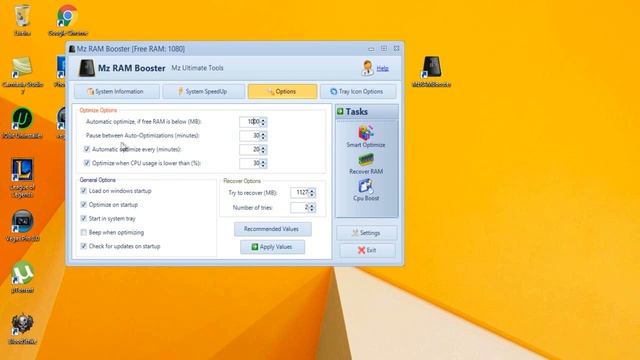Toggle Start in system tray option
The image size is (640, 360).
pyautogui.click(x=83, y=219)
